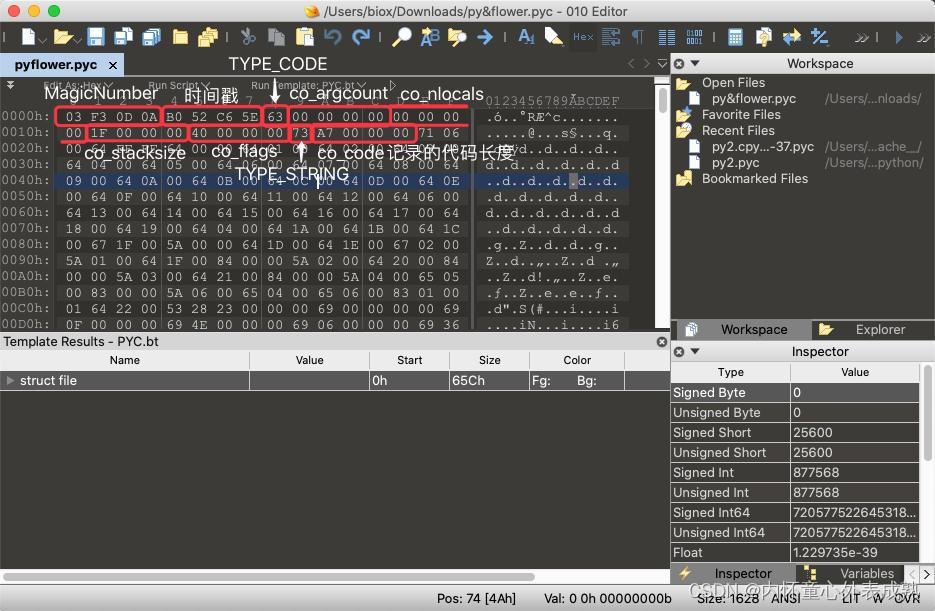Click the Cut scissors icon
935x611 pixels.
(x=247, y=37)
